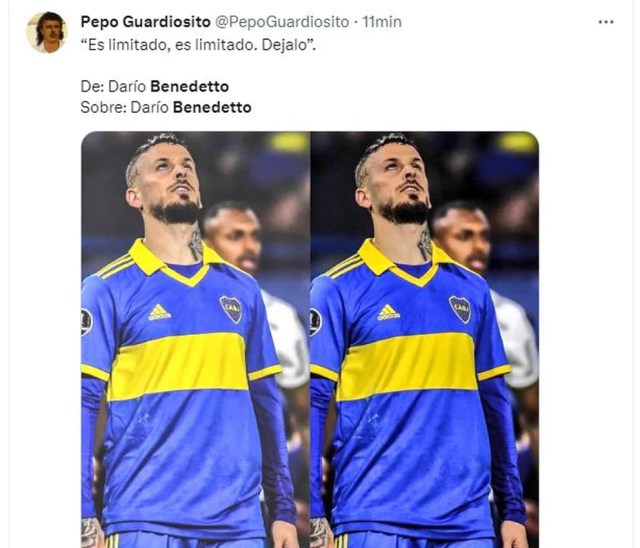
Task: Open Pepo Guardiosito's profile avatar
Action: [x=47, y=32]
